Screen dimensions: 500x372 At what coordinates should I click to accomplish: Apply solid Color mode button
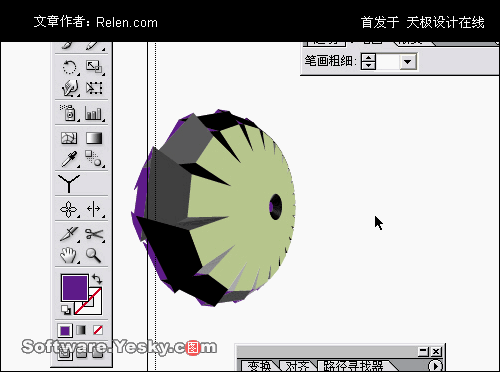65,331
